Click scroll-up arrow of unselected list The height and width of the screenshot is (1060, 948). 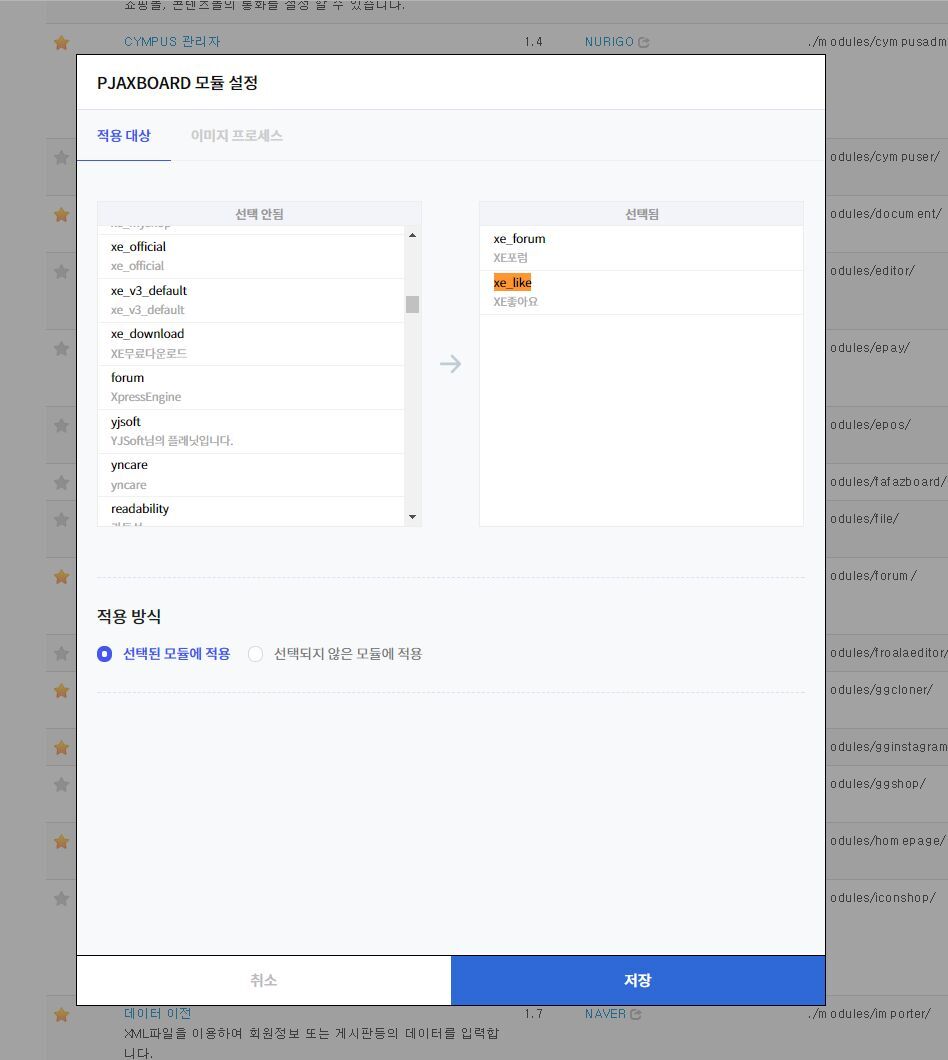tap(412, 235)
